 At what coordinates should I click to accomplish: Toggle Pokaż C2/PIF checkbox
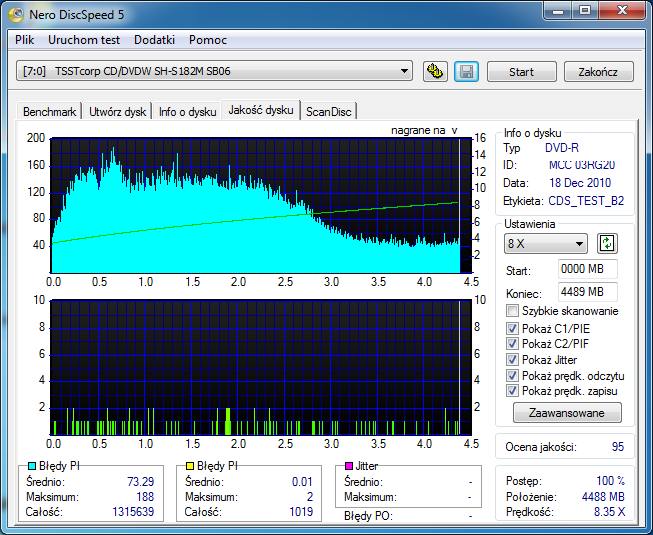point(512,343)
